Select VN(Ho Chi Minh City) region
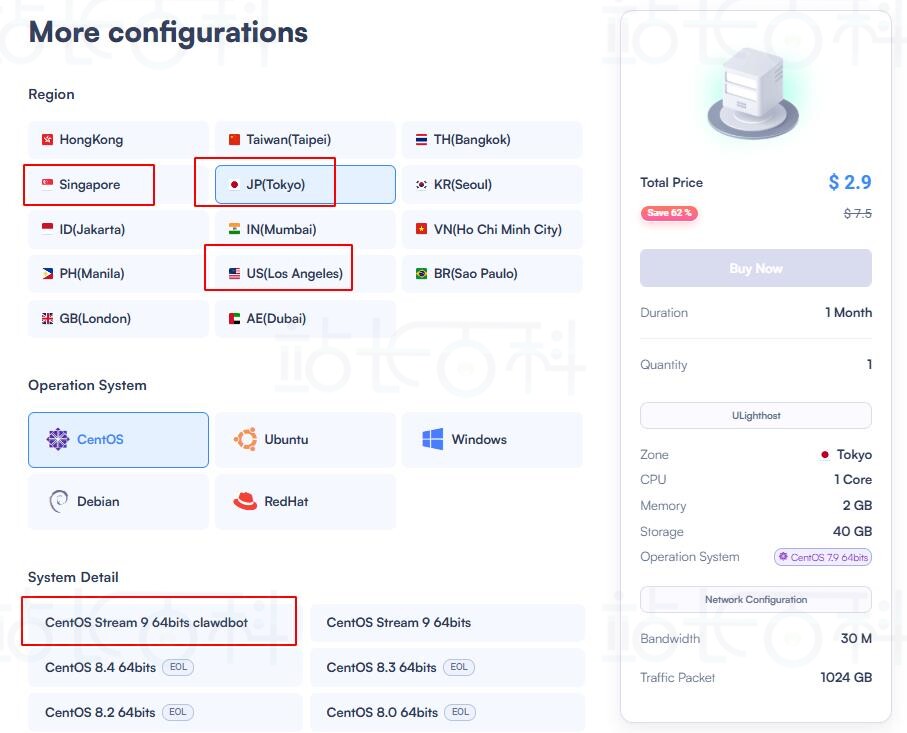Screen dimensions: 907x733 tap(492, 229)
